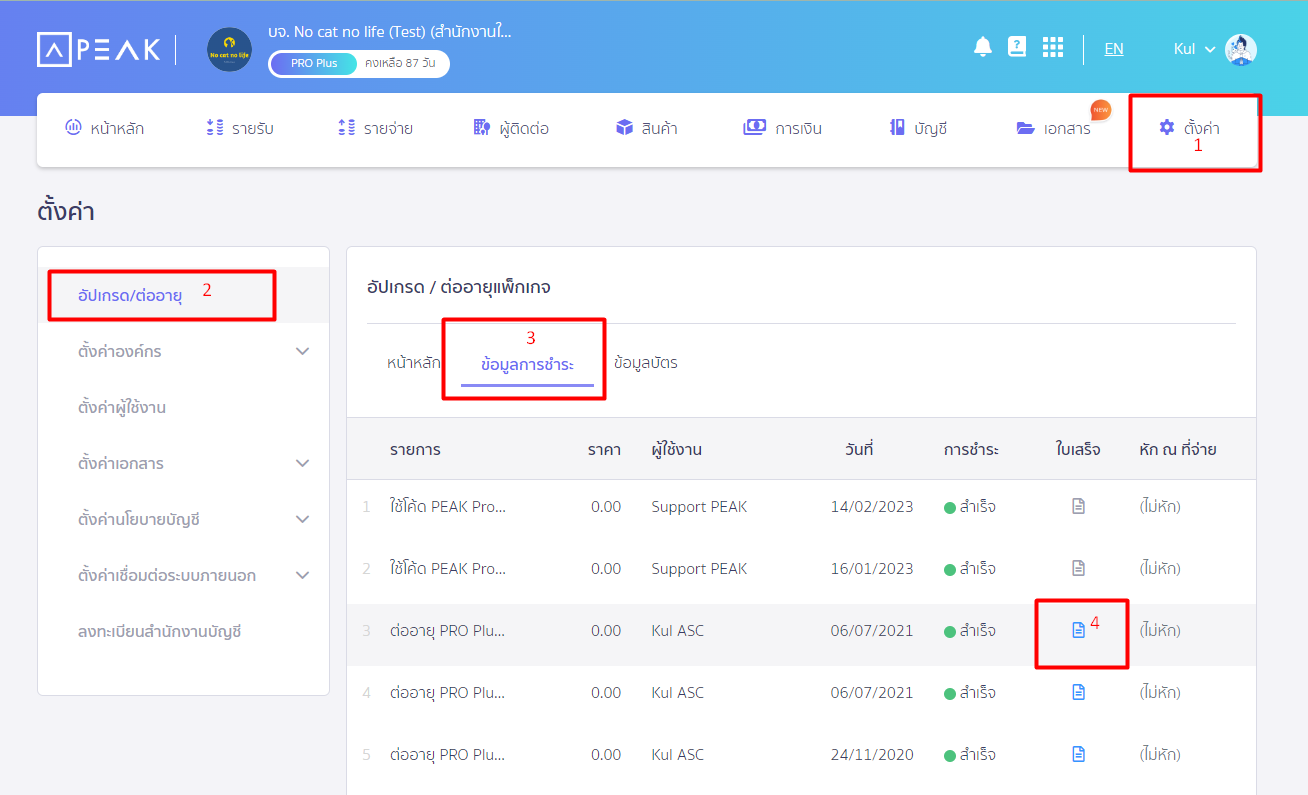Click the Kul user avatar
The width and height of the screenshot is (1308, 795).
coord(1240,49)
